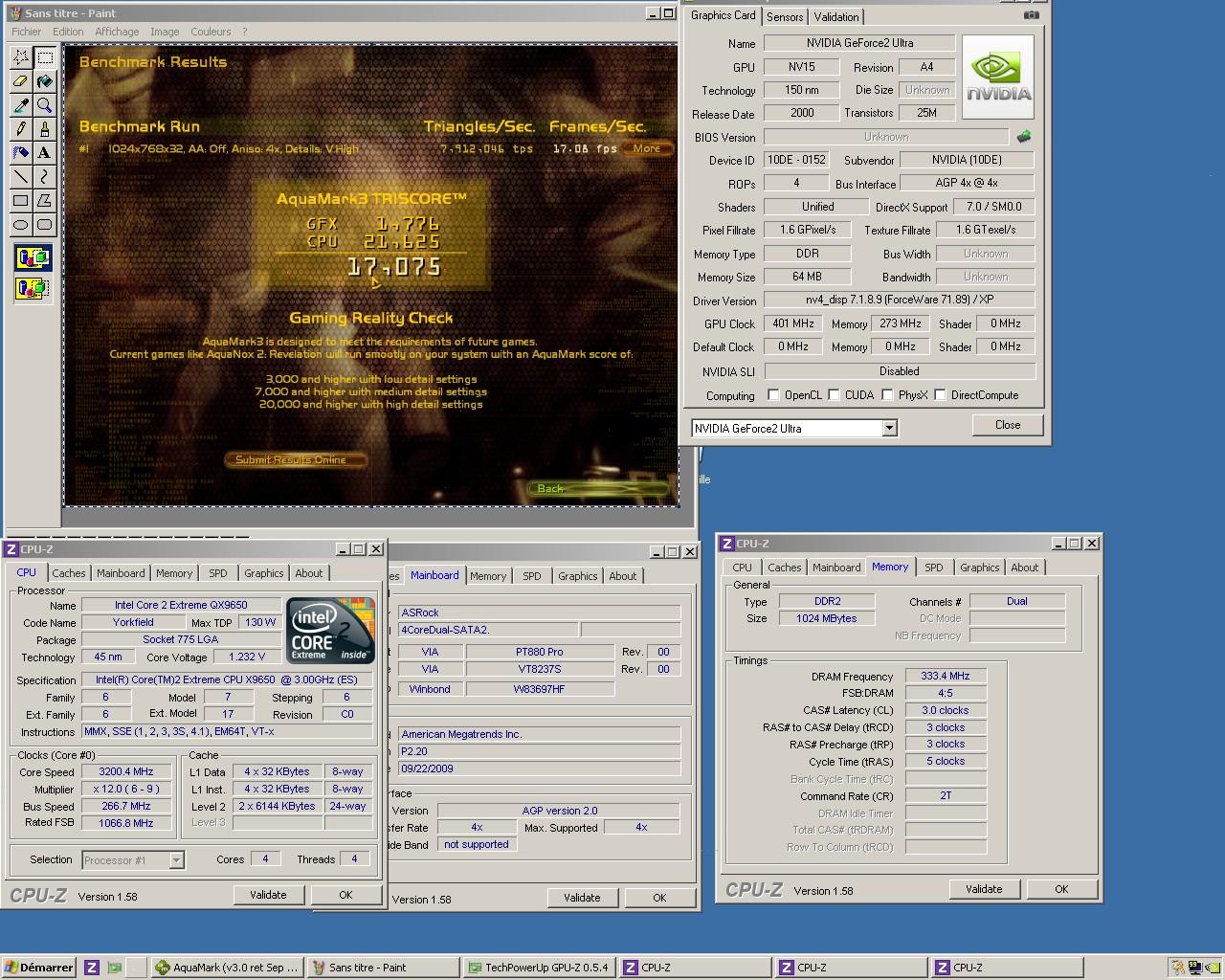Image resolution: width=1225 pixels, height=980 pixels.
Task: Choose the straight Line tool in Paint
Action: coord(20,177)
